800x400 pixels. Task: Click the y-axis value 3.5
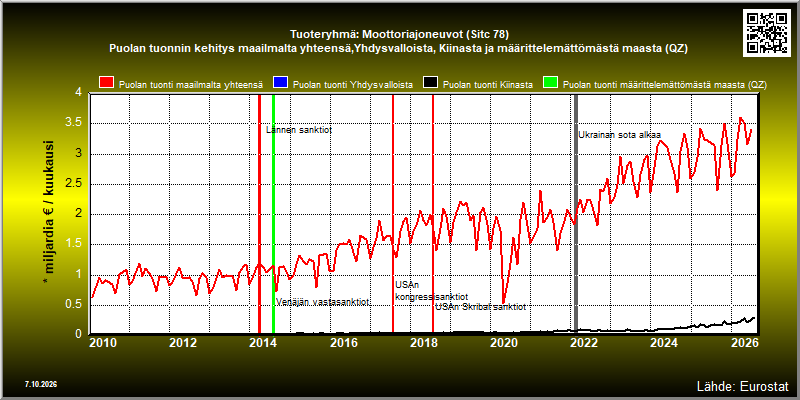click(74, 123)
